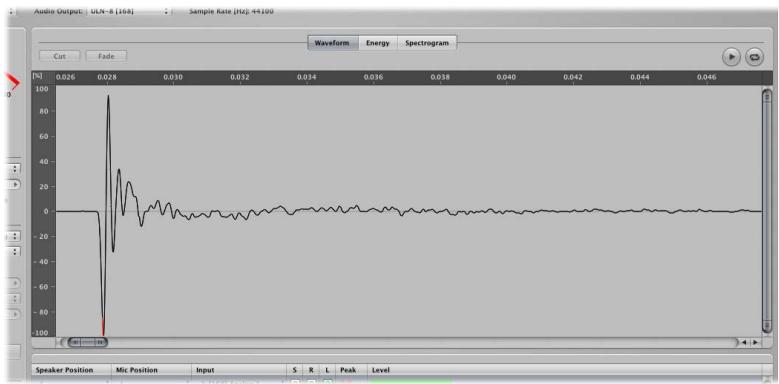Switch to the Waveform tab
The width and height of the screenshot is (779, 384).
(332, 43)
